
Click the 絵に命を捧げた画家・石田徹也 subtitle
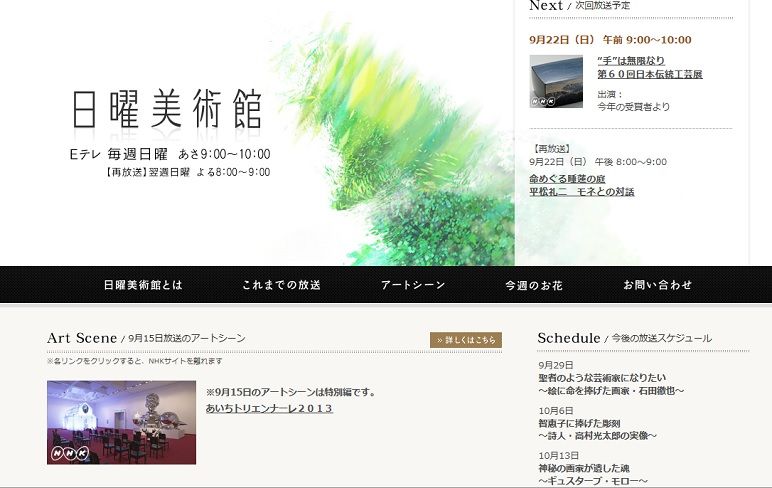coord(611,390)
